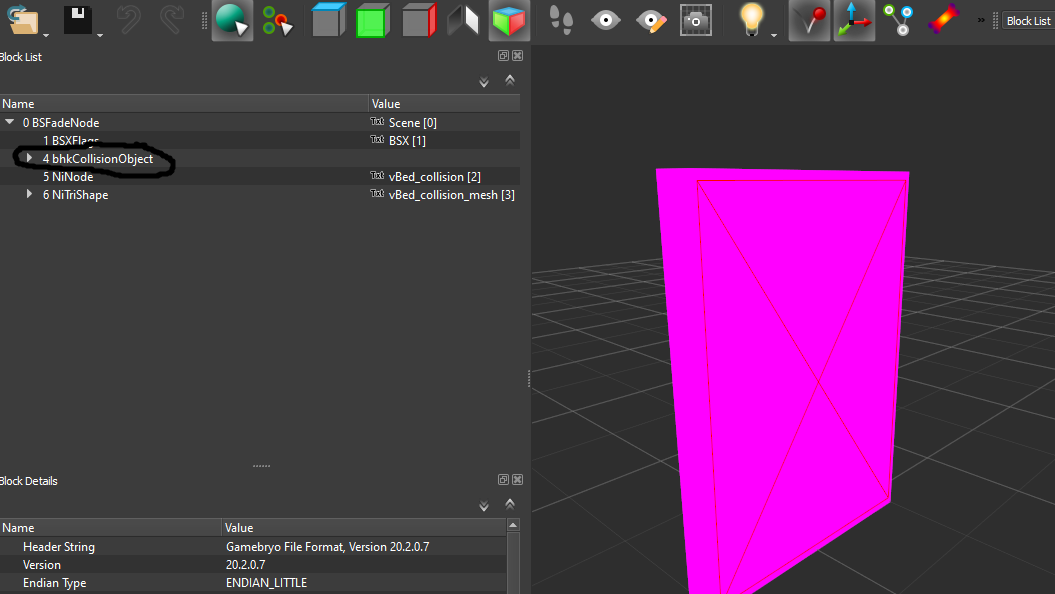1055x594 pixels.
Task: Select the 4 bhkCollisionObject row
Action: (260, 159)
